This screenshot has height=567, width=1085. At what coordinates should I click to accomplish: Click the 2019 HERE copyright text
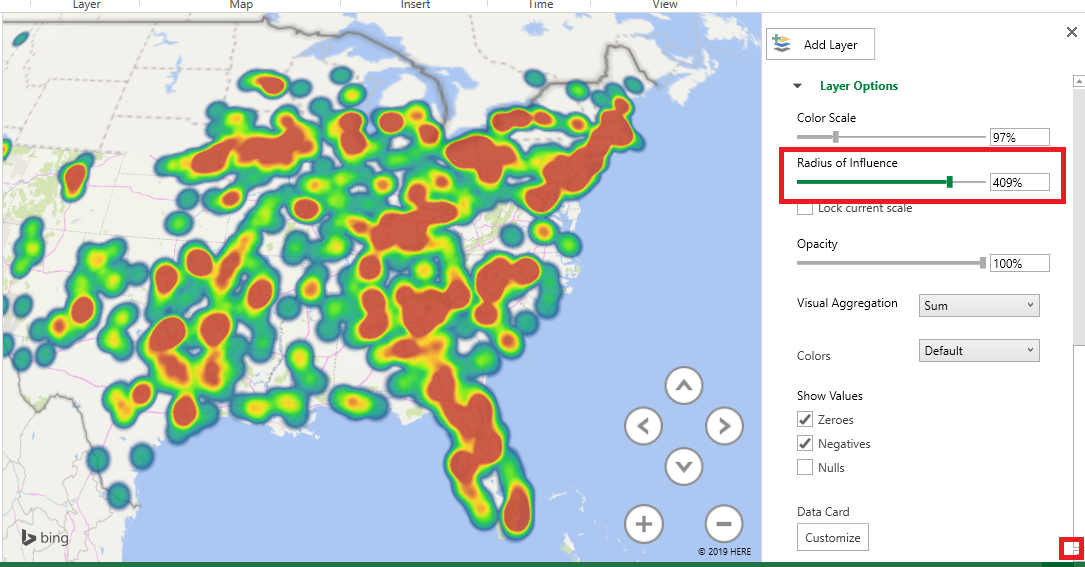tap(724, 552)
